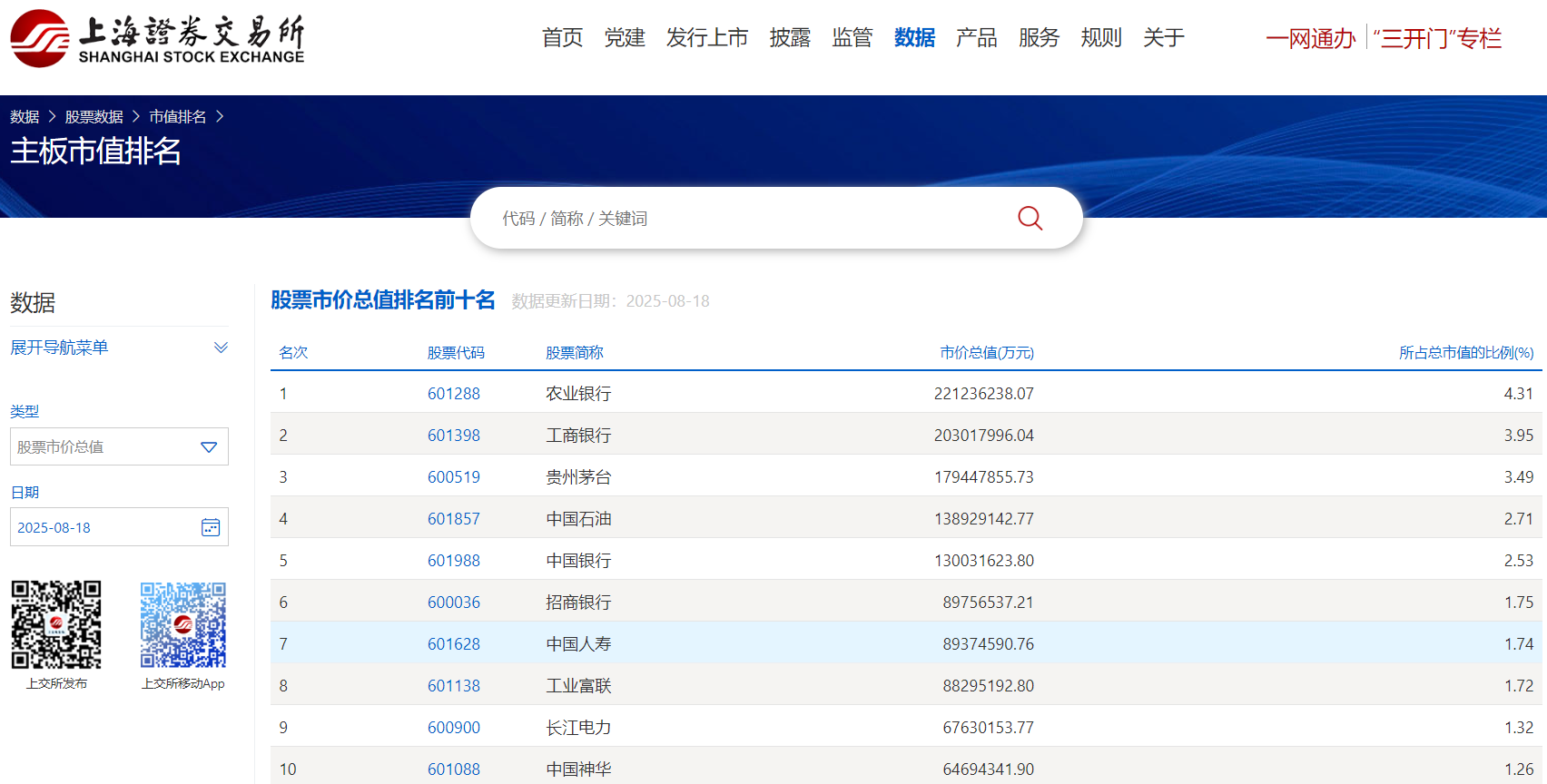The height and width of the screenshot is (784, 1547).
Task: Expand the 展开导航菜单 chevron
Action: pos(221,348)
